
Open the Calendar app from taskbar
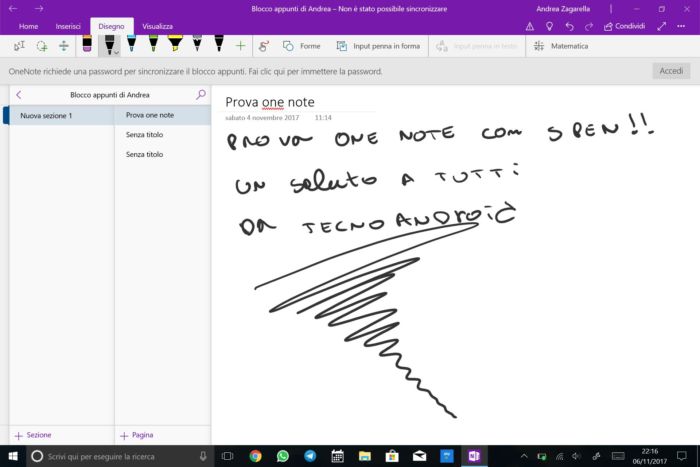tap(338, 456)
